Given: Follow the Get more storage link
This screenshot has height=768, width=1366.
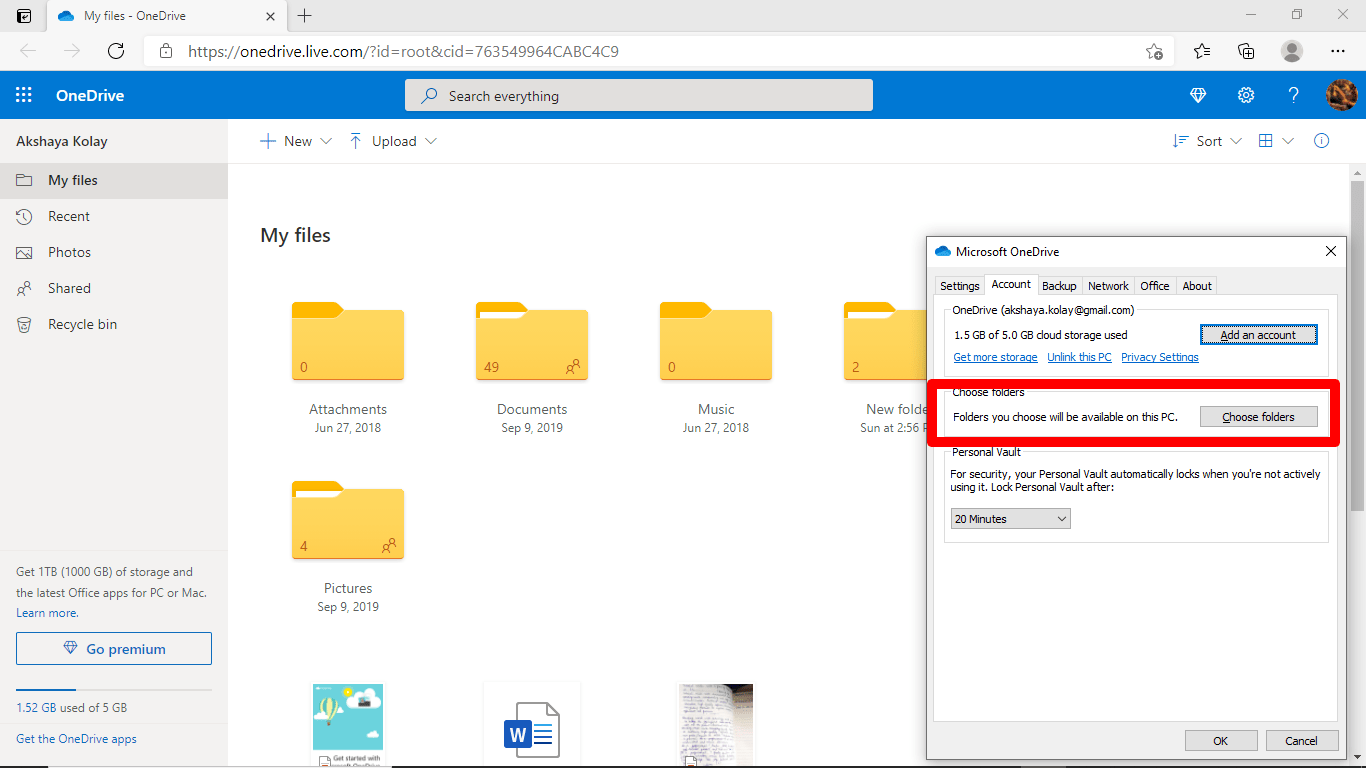Looking at the screenshot, I should click(x=995, y=357).
